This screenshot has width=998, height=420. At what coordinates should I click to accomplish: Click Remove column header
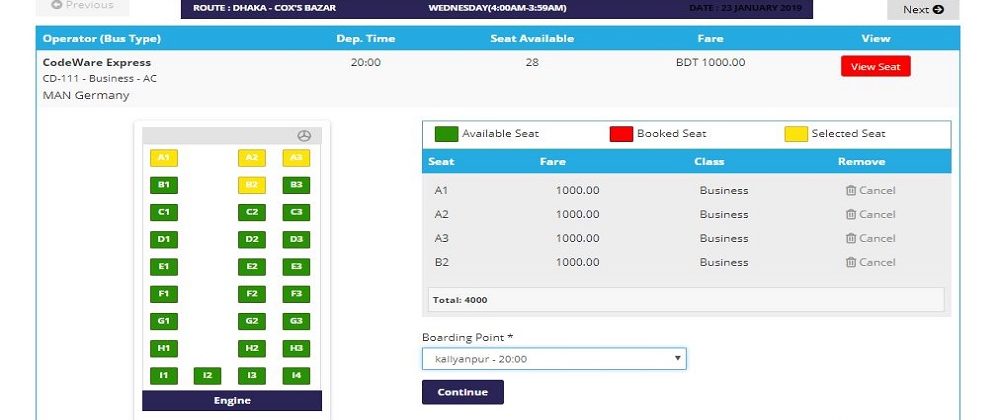tap(861, 162)
